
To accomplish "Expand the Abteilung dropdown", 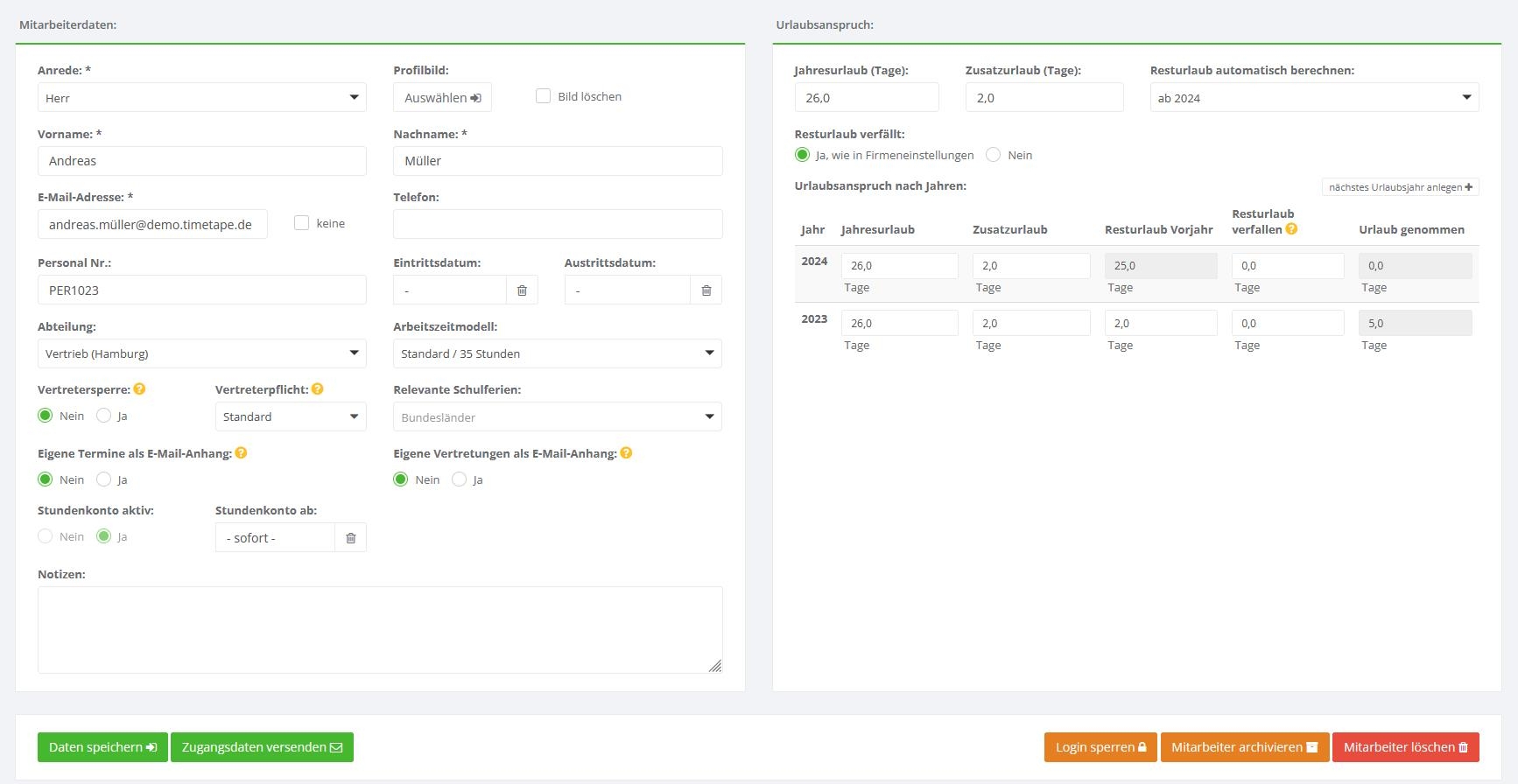I will pyautogui.click(x=202, y=353).
